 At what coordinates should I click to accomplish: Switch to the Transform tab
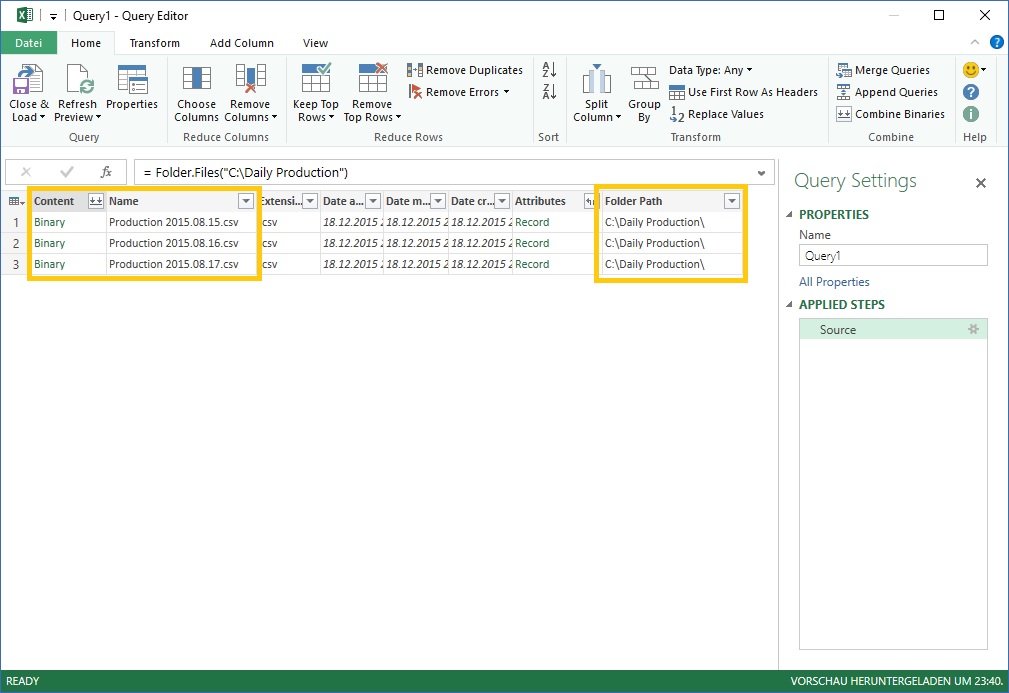click(x=154, y=43)
